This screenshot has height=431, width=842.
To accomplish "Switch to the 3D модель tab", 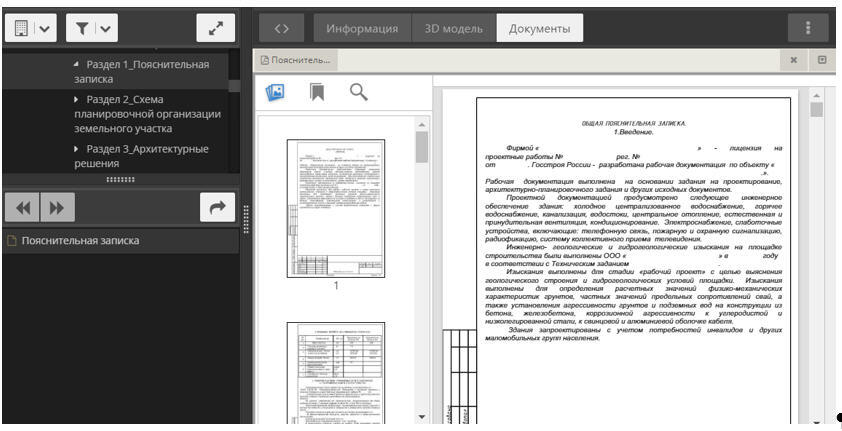I will click(454, 28).
